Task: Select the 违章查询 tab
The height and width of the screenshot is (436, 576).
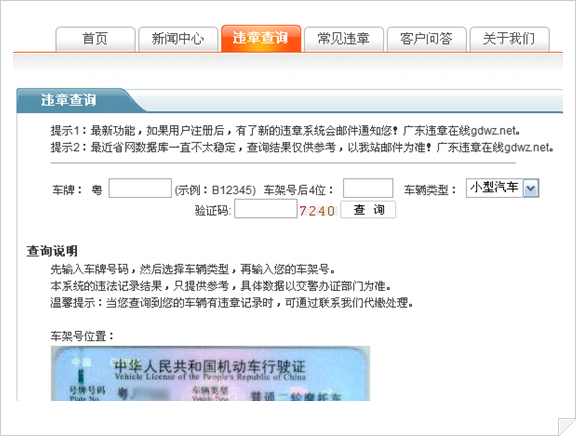Action: click(261, 38)
